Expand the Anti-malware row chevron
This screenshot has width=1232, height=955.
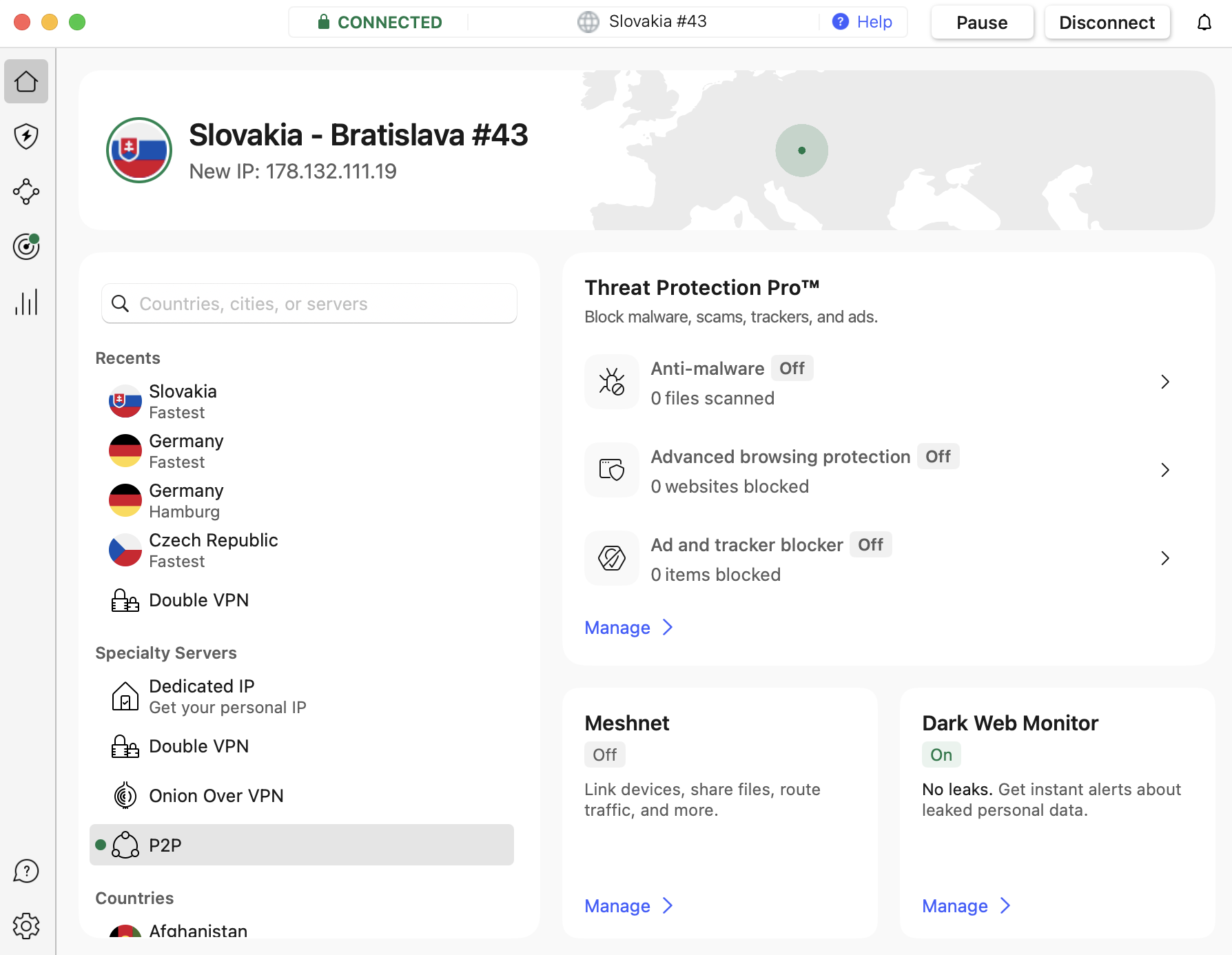coord(1164,382)
